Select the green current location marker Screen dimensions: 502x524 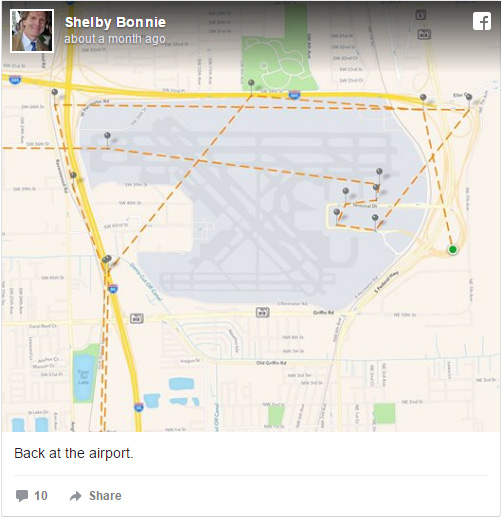click(453, 249)
